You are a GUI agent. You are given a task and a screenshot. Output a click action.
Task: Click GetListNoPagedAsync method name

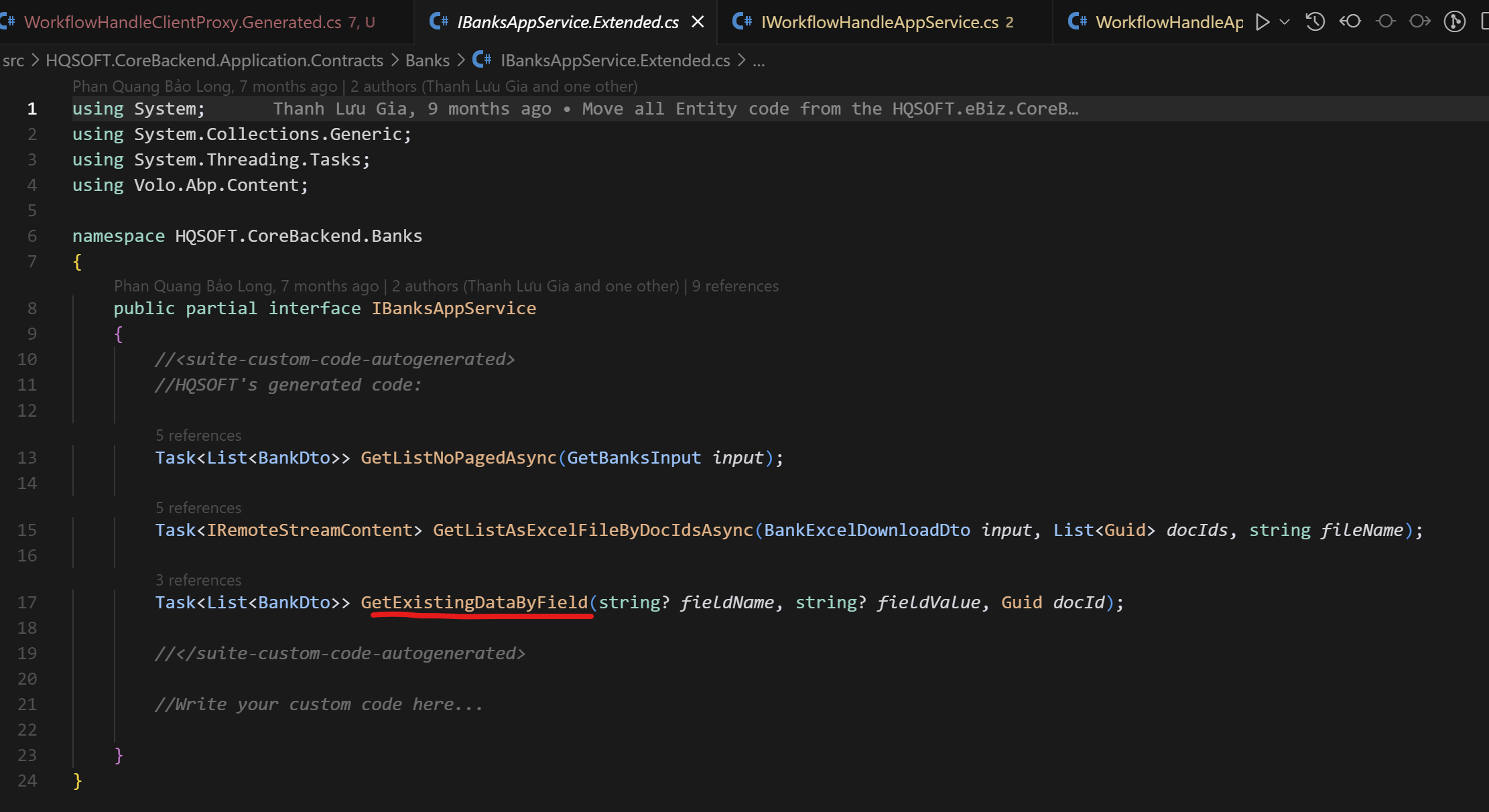pyautogui.click(x=458, y=458)
